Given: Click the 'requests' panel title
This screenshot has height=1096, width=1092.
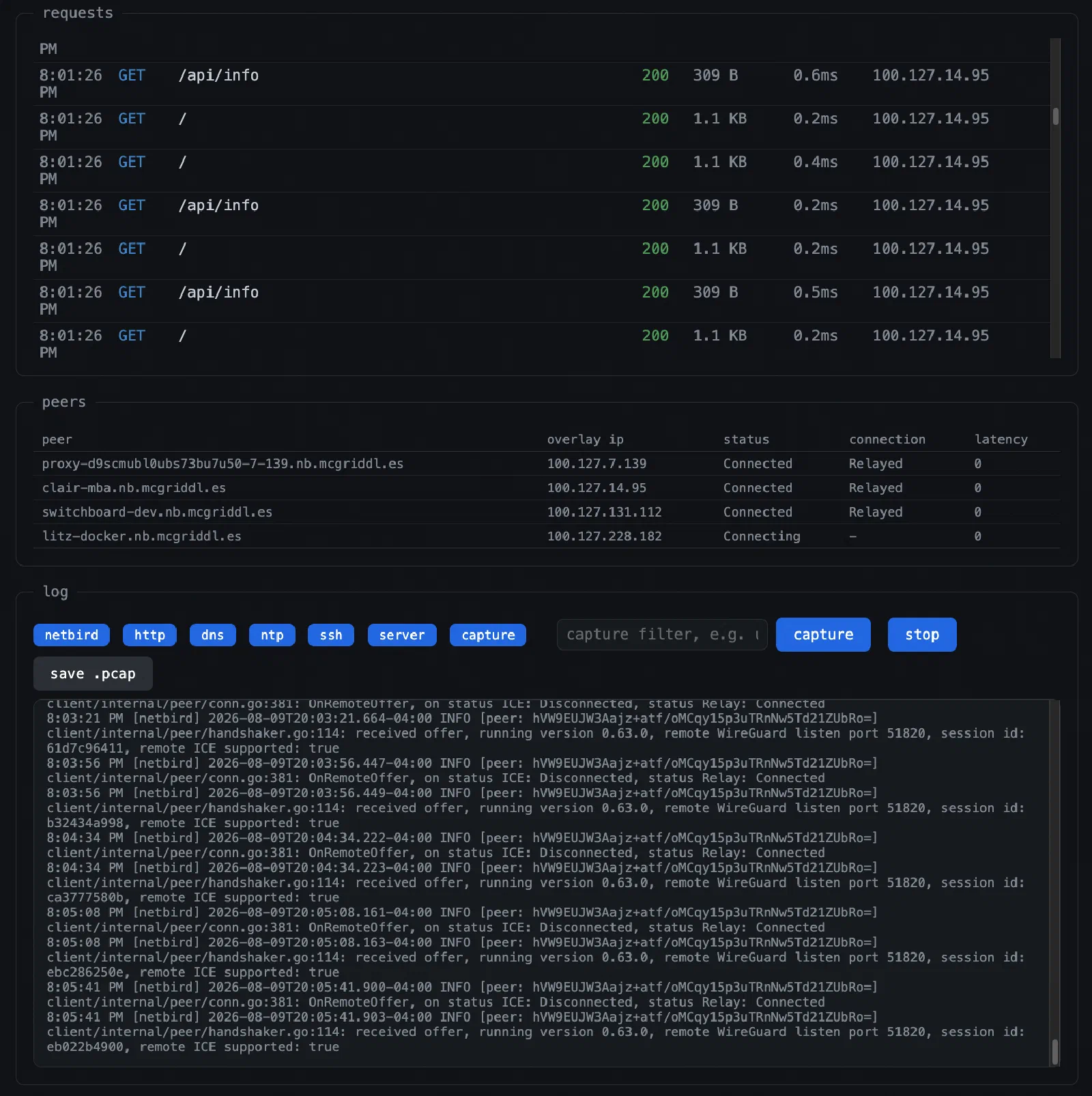Looking at the screenshot, I should [78, 13].
